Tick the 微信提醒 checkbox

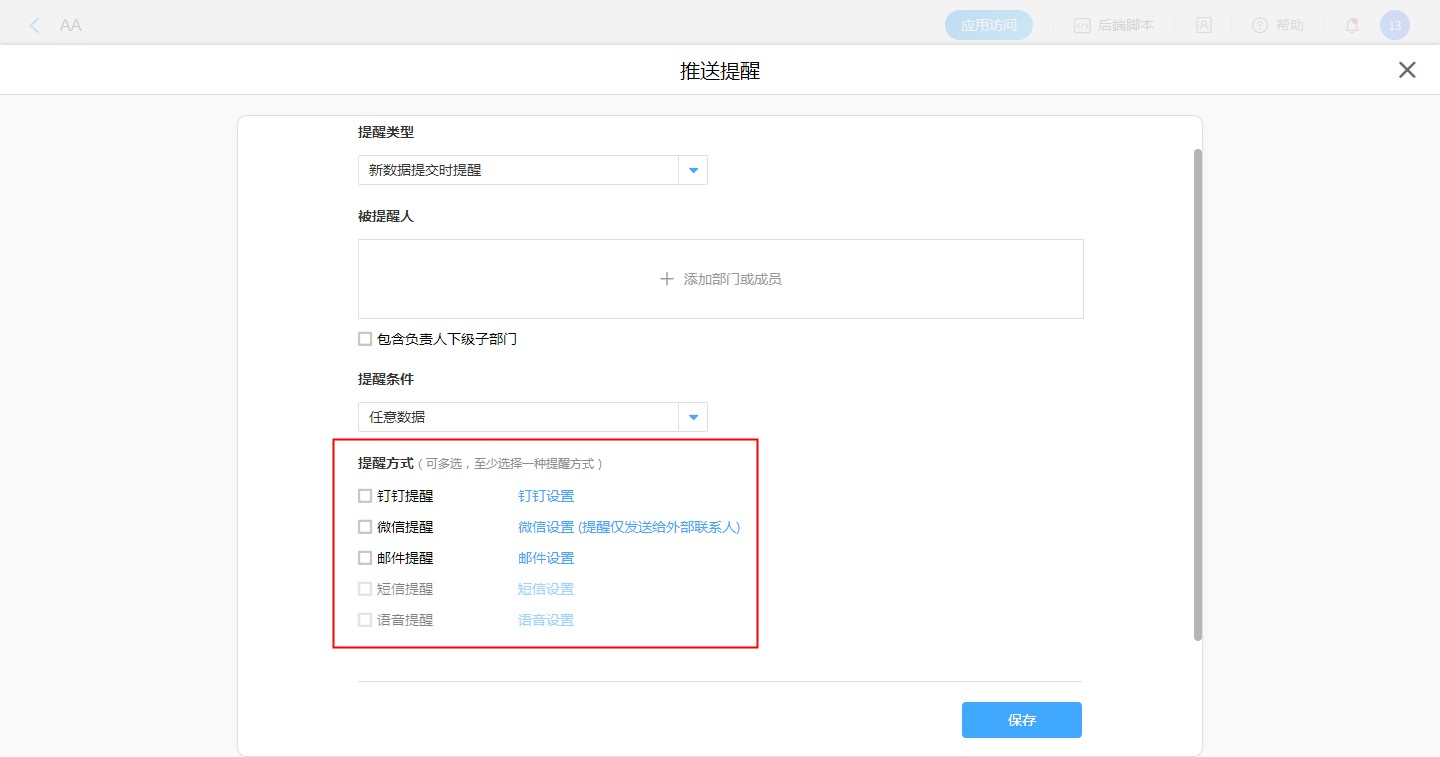[x=365, y=527]
